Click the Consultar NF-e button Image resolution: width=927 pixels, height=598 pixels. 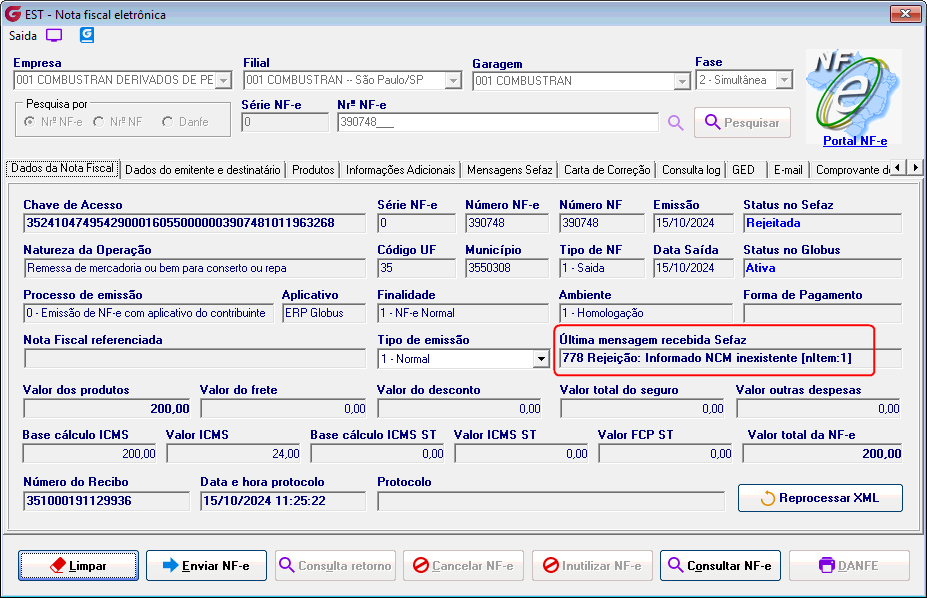point(721,566)
